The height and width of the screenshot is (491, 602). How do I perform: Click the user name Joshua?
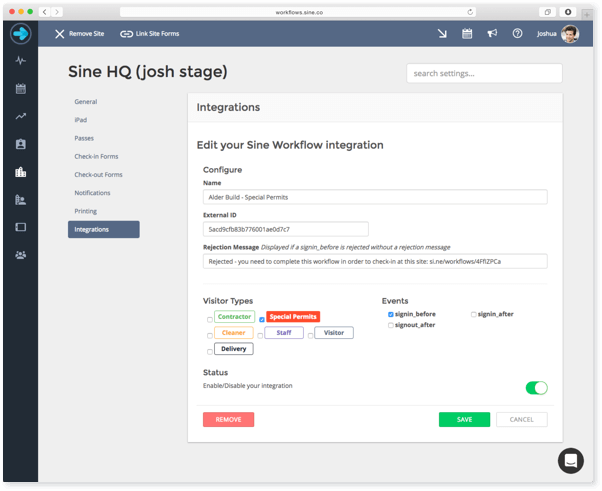tap(546, 34)
